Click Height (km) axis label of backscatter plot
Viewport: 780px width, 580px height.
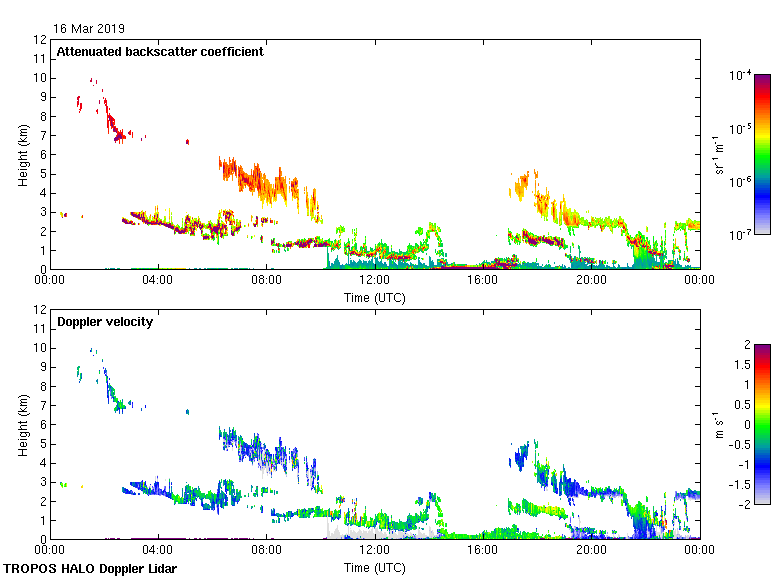coord(22,153)
